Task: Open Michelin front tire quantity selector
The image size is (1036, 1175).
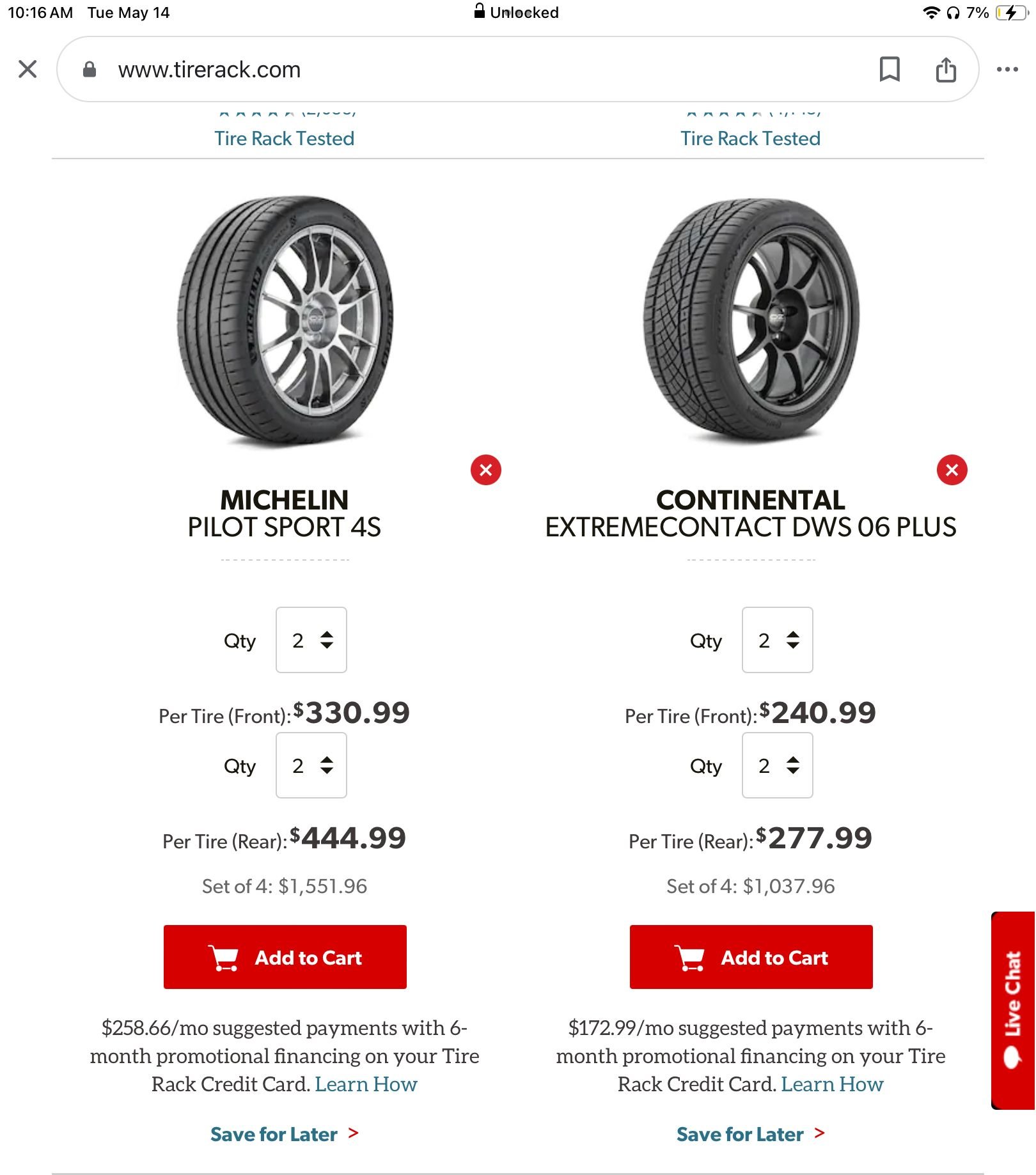Action: click(311, 640)
